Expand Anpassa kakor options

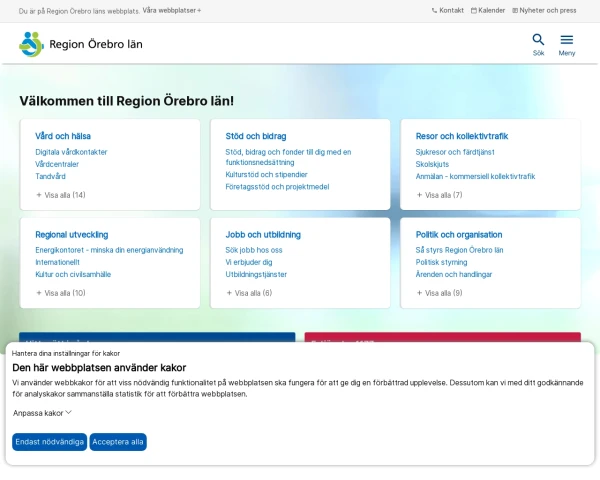pyautogui.click(x=43, y=412)
